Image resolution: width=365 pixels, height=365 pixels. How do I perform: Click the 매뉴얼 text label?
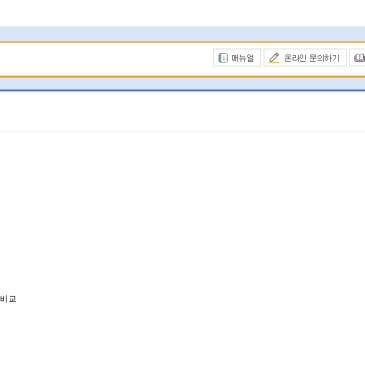pos(243,58)
